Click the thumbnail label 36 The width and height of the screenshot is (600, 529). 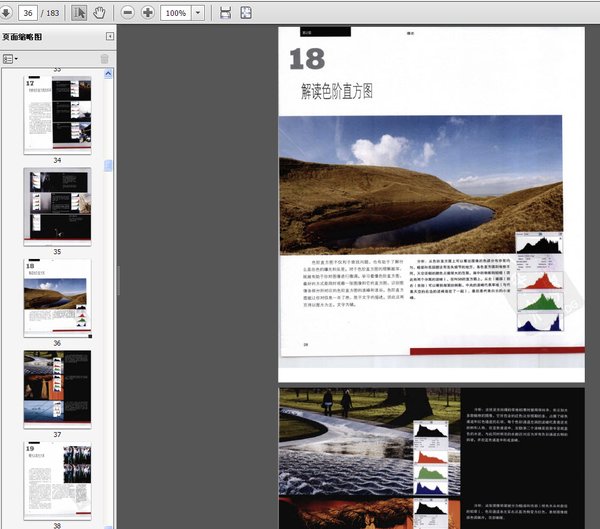click(x=57, y=343)
